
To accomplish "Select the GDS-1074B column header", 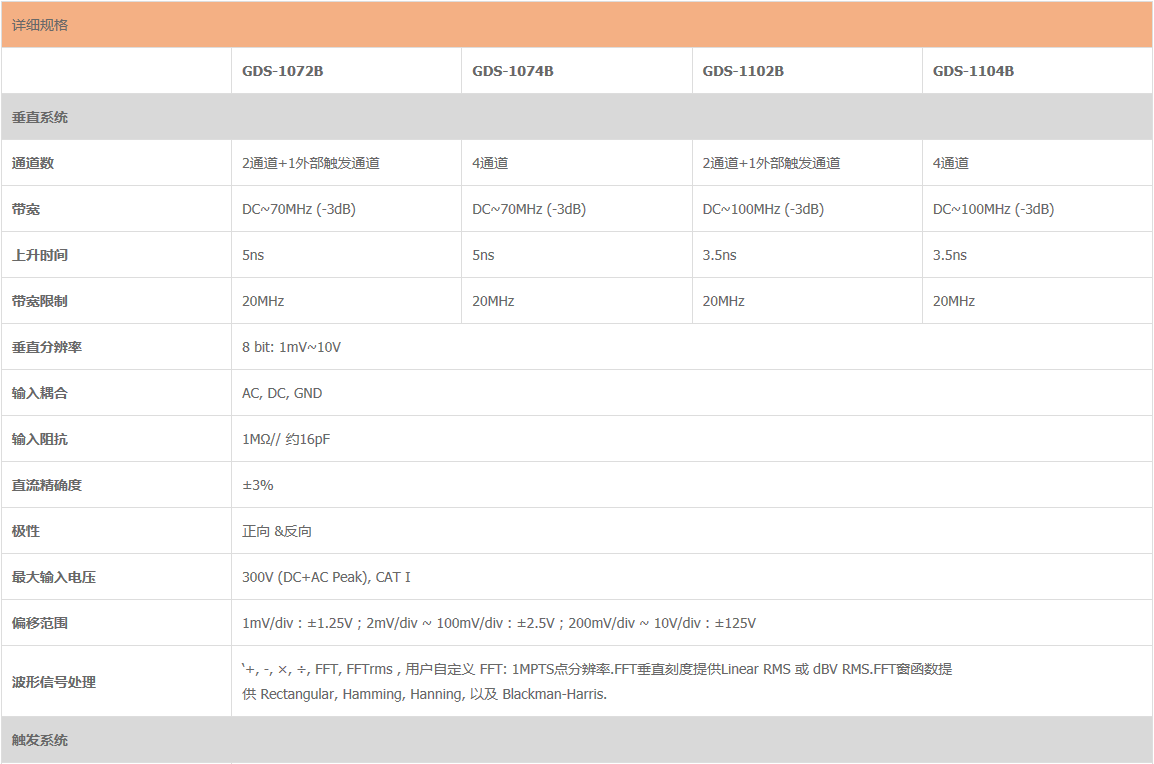I will click(x=512, y=71).
